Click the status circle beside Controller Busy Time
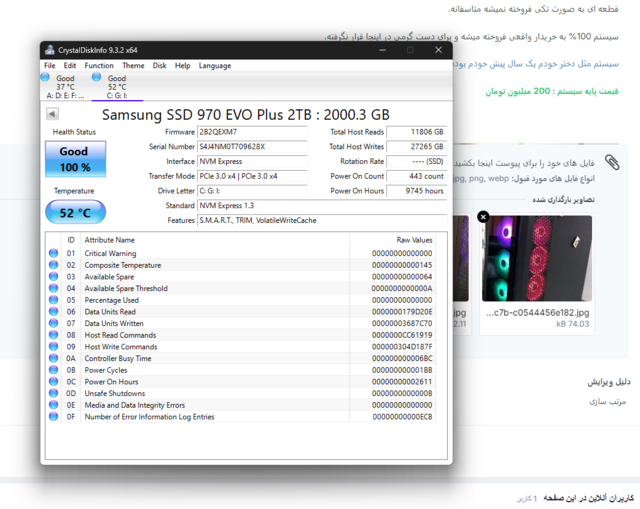640x509 pixels. (x=53, y=358)
